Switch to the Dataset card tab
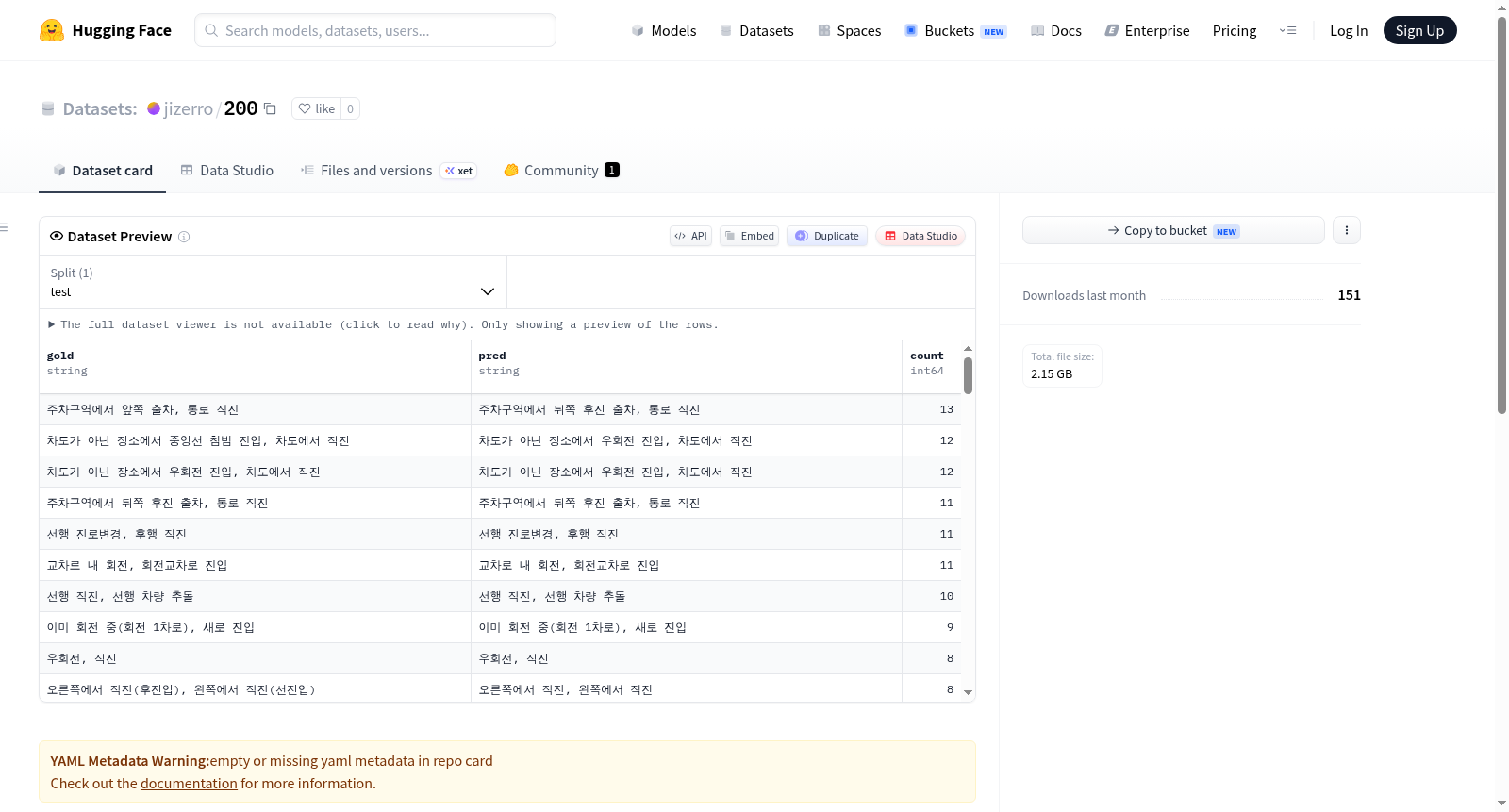 pyautogui.click(x=102, y=171)
